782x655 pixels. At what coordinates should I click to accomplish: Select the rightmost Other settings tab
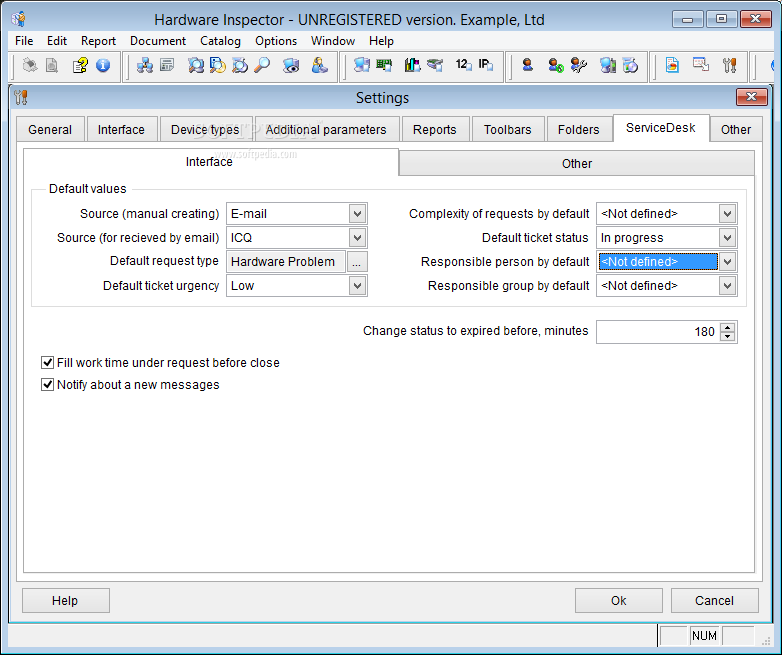pyautogui.click(x=736, y=130)
